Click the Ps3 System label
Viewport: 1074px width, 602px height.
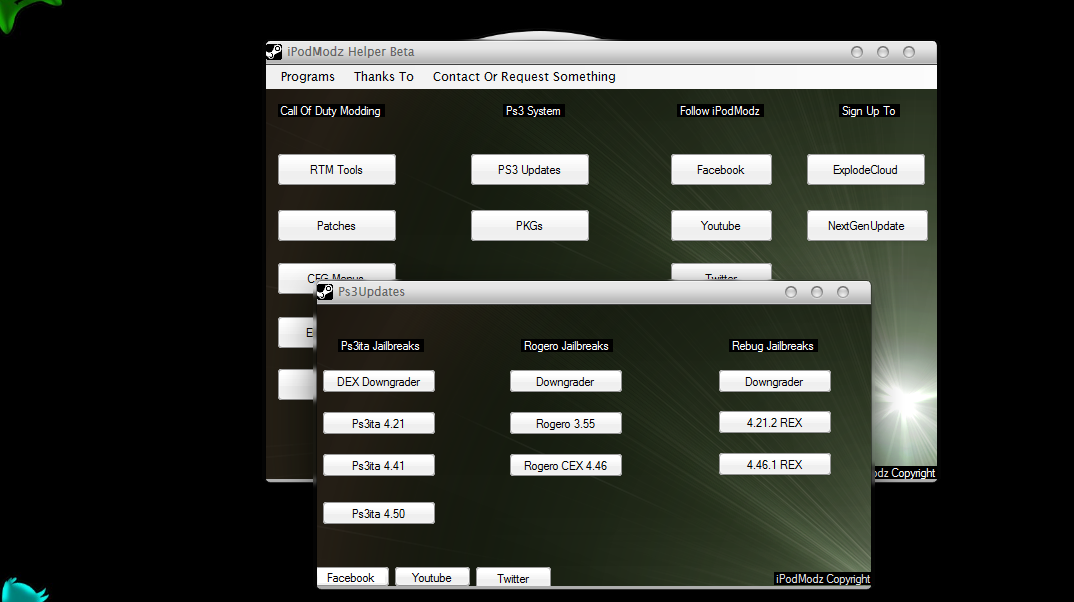(533, 111)
